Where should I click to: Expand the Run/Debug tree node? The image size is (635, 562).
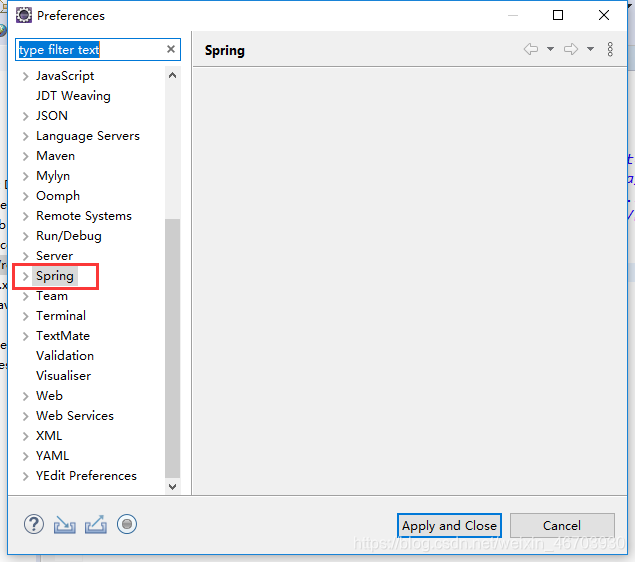click(26, 236)
